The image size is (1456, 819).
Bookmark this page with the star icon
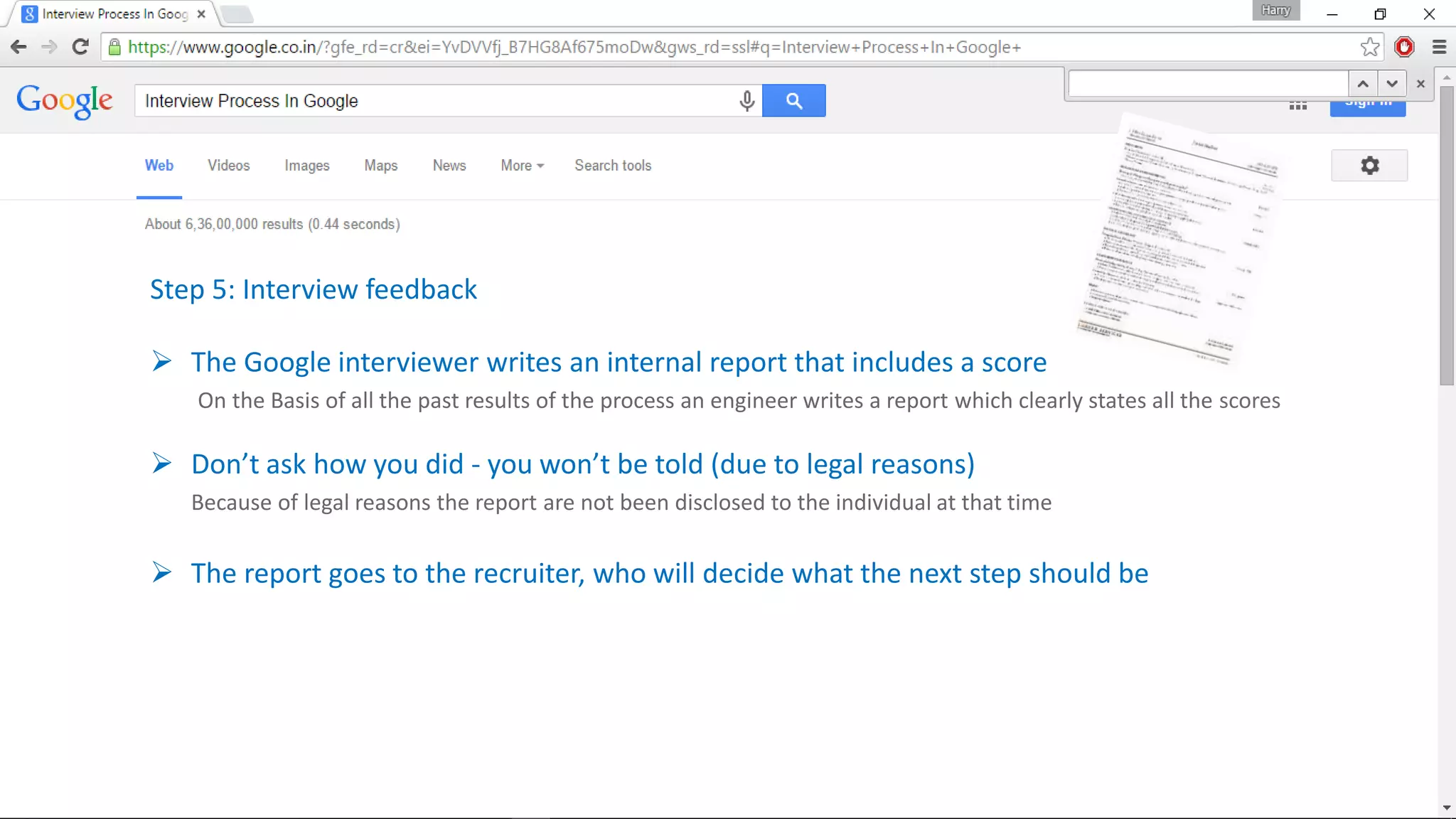(1369, 47)
